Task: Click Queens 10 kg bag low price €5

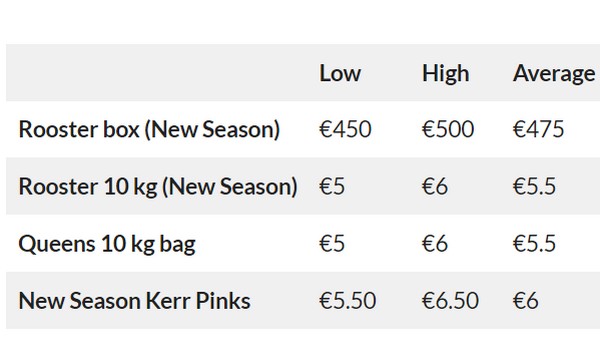Action: click(332, 244)
